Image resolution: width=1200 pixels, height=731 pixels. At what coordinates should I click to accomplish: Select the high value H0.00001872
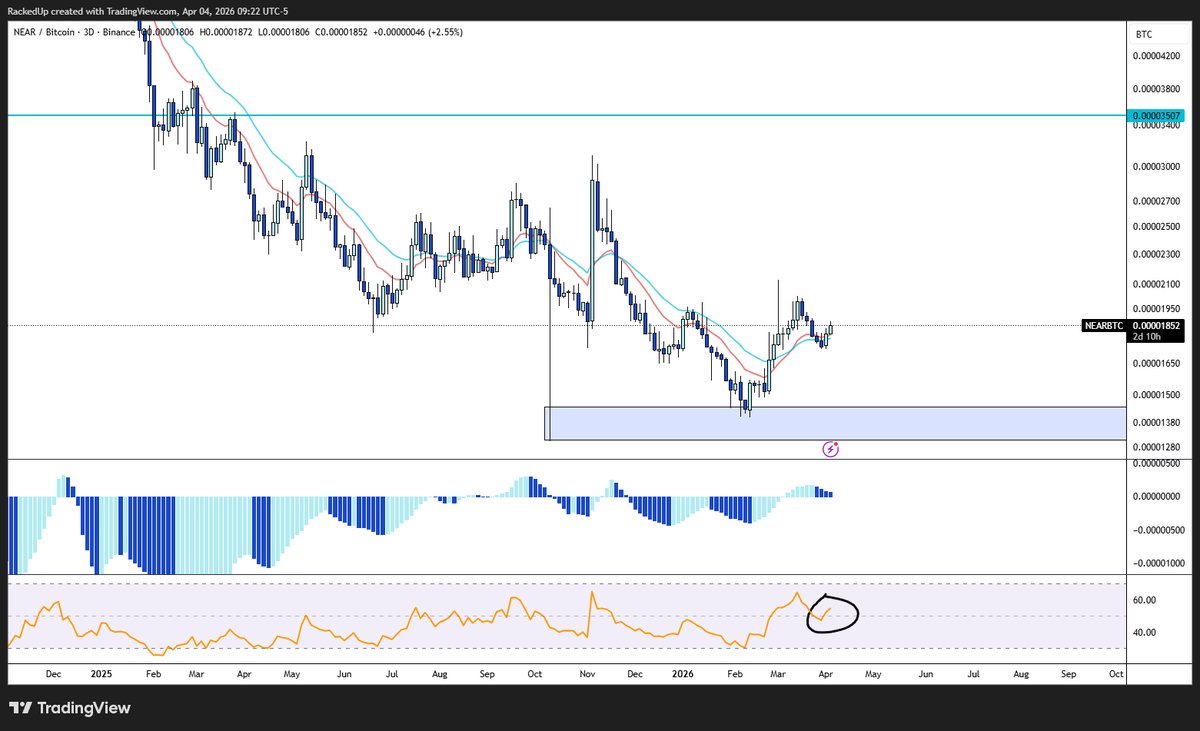227,34
